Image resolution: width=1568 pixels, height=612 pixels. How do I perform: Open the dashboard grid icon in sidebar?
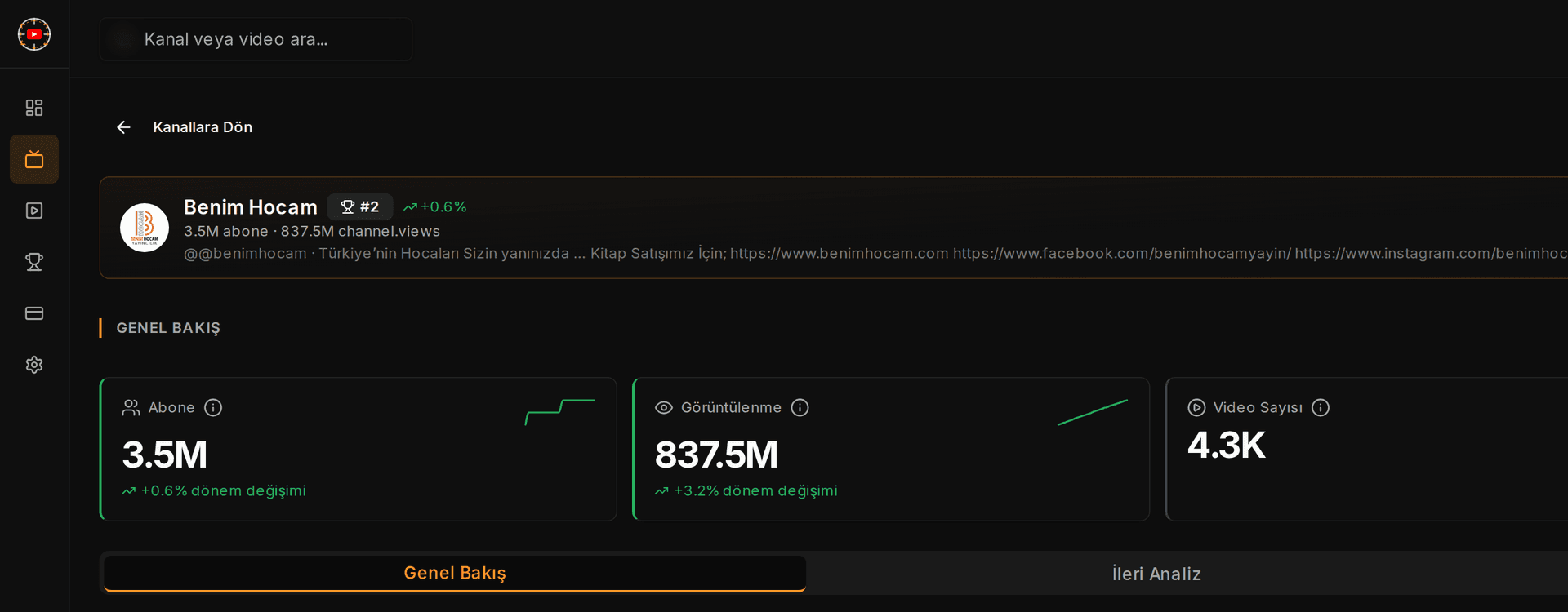pos(34,108)
